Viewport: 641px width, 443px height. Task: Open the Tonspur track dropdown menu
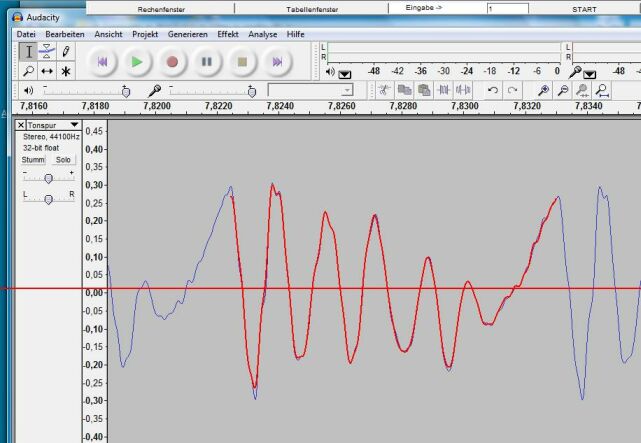point(74,125)
